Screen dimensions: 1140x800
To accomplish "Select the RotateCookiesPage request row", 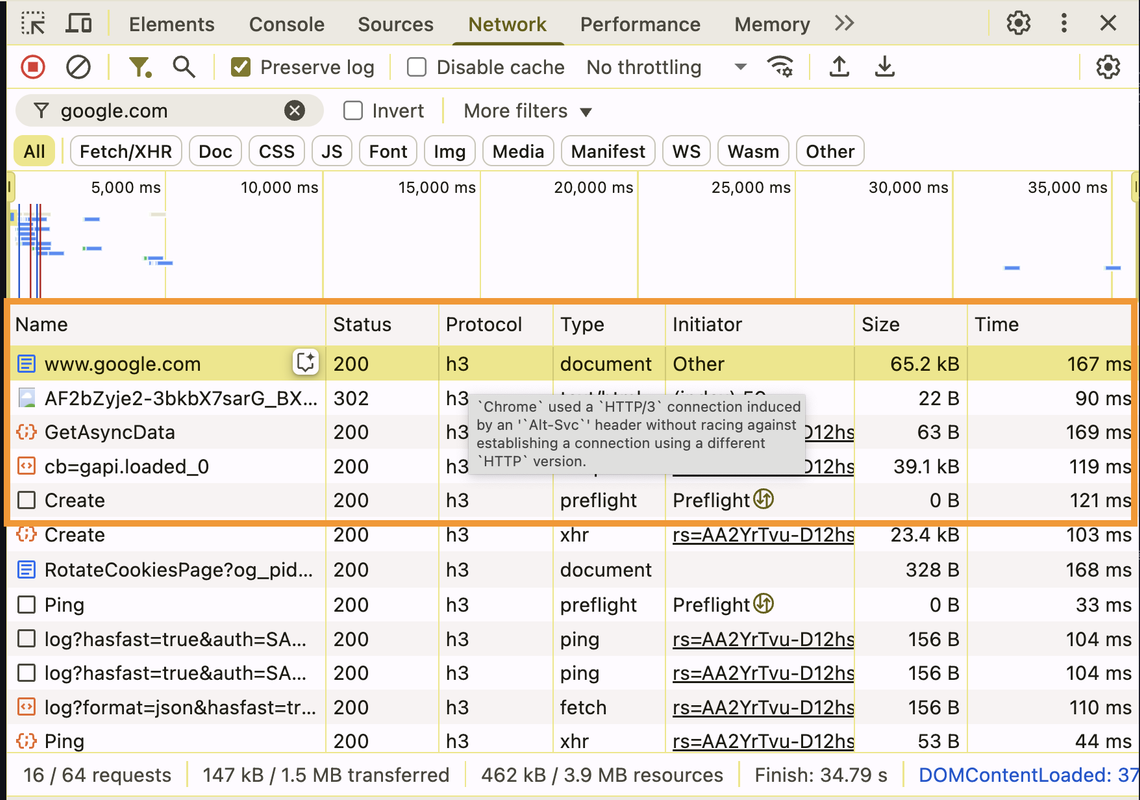I will 570,569.
